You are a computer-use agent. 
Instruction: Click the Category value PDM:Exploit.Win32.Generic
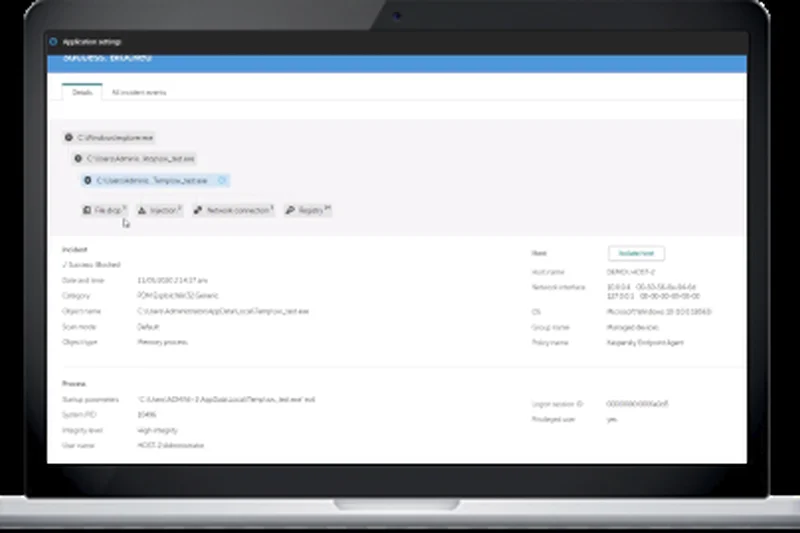pos(178,296)
